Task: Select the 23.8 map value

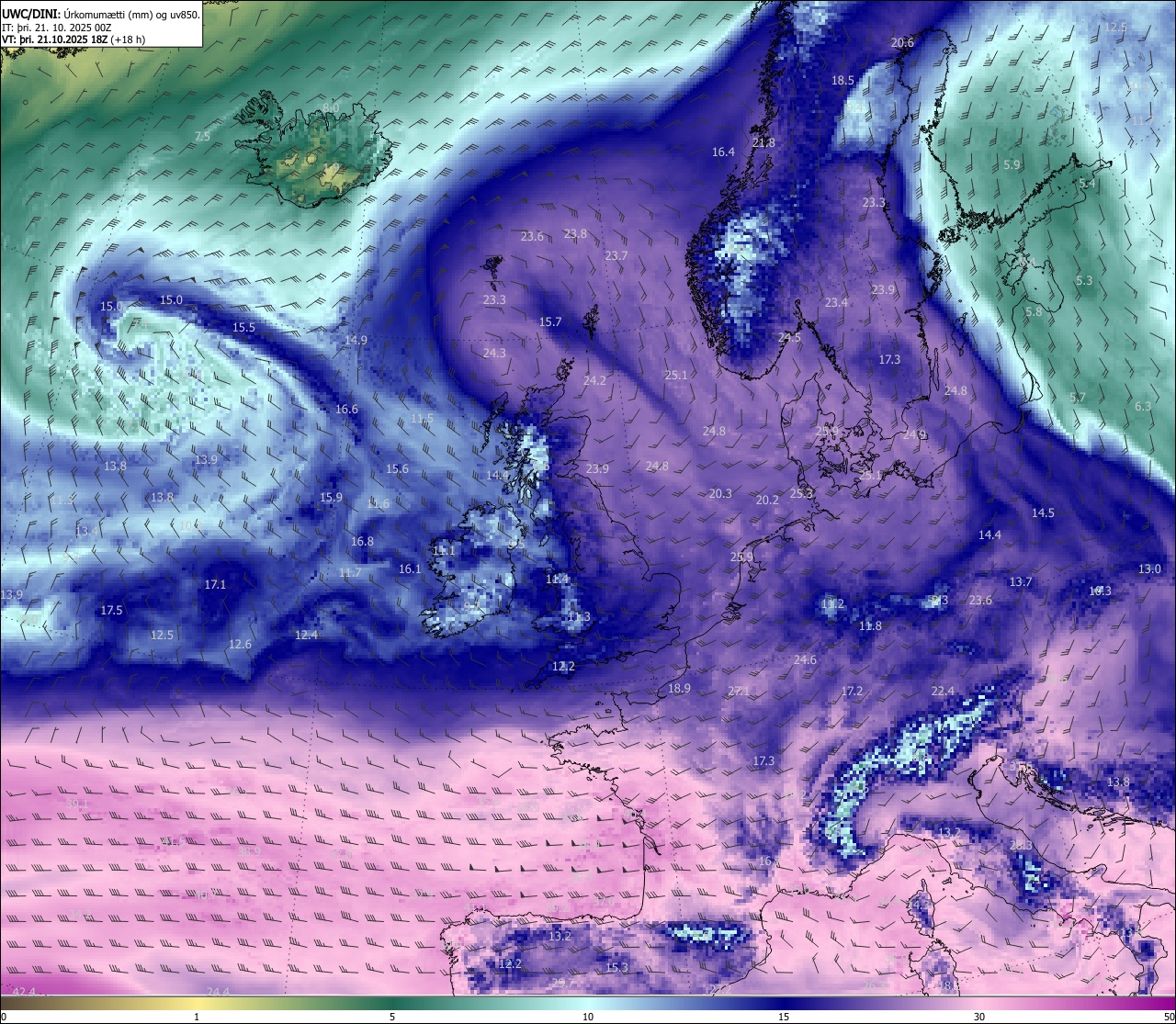Action: 575,233
